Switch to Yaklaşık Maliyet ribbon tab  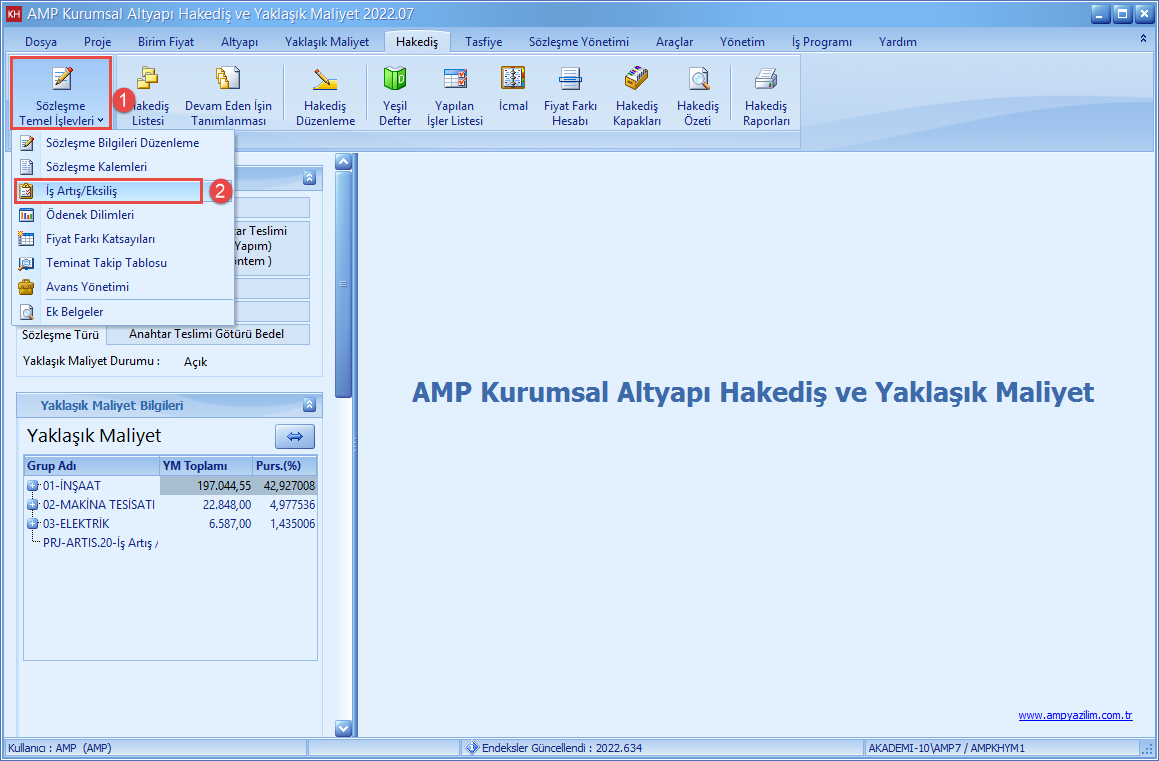327,42
